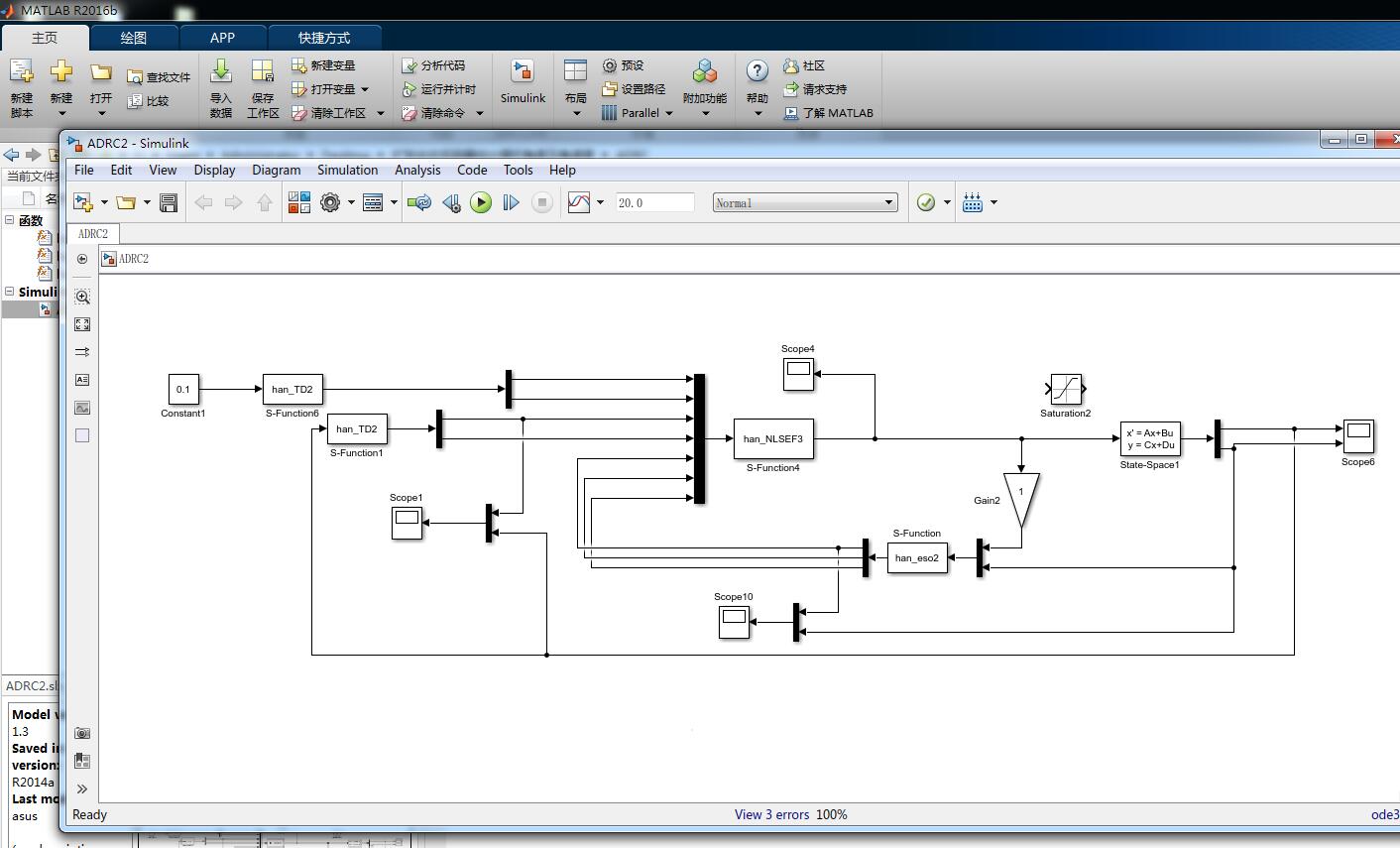
Task: Open the Simulation menu
Action: [347, 170]
